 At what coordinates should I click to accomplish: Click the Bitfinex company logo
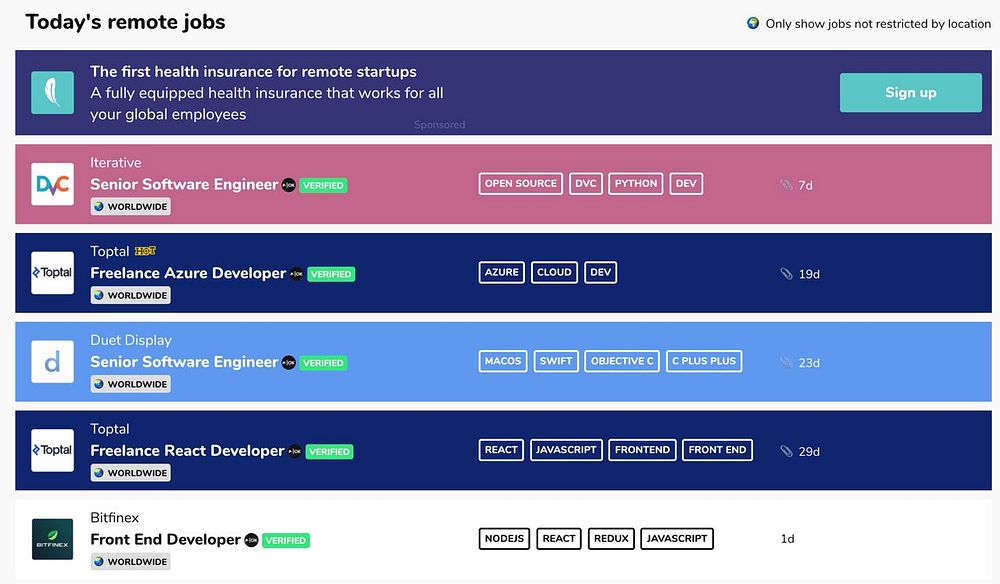pyautogui.click(x=52, y=539)
